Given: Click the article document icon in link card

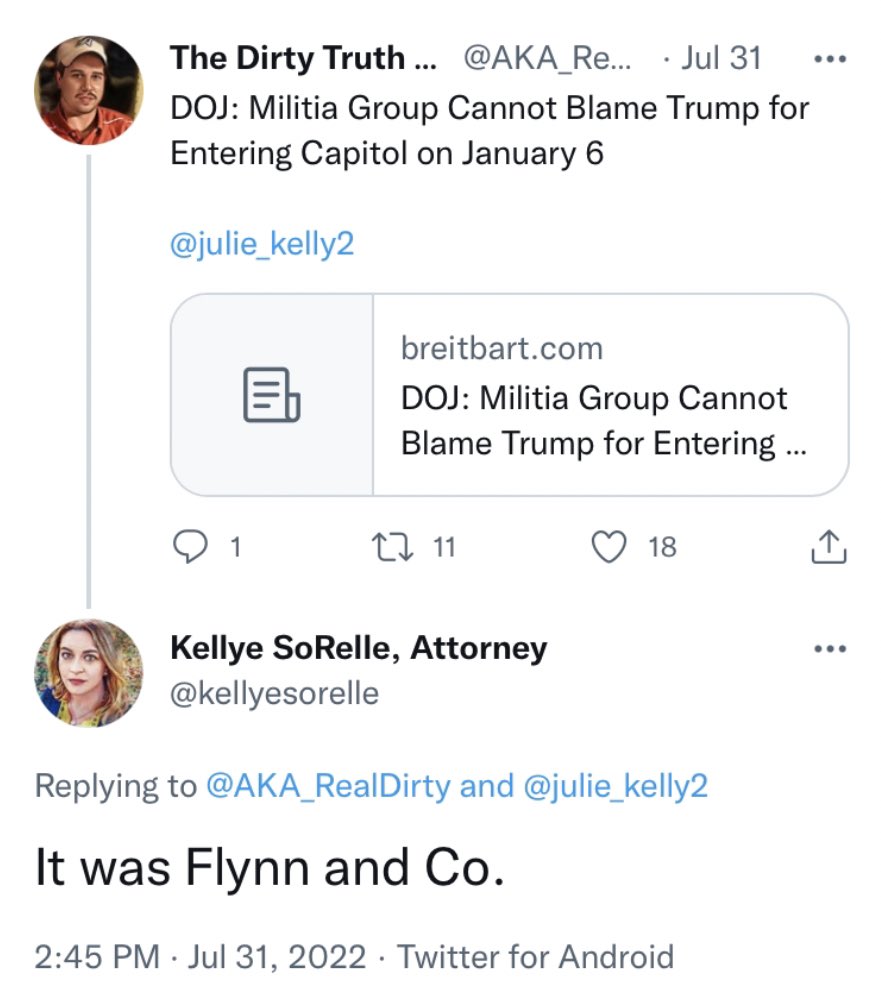Looking at the screenshot, I should (272, 394).
